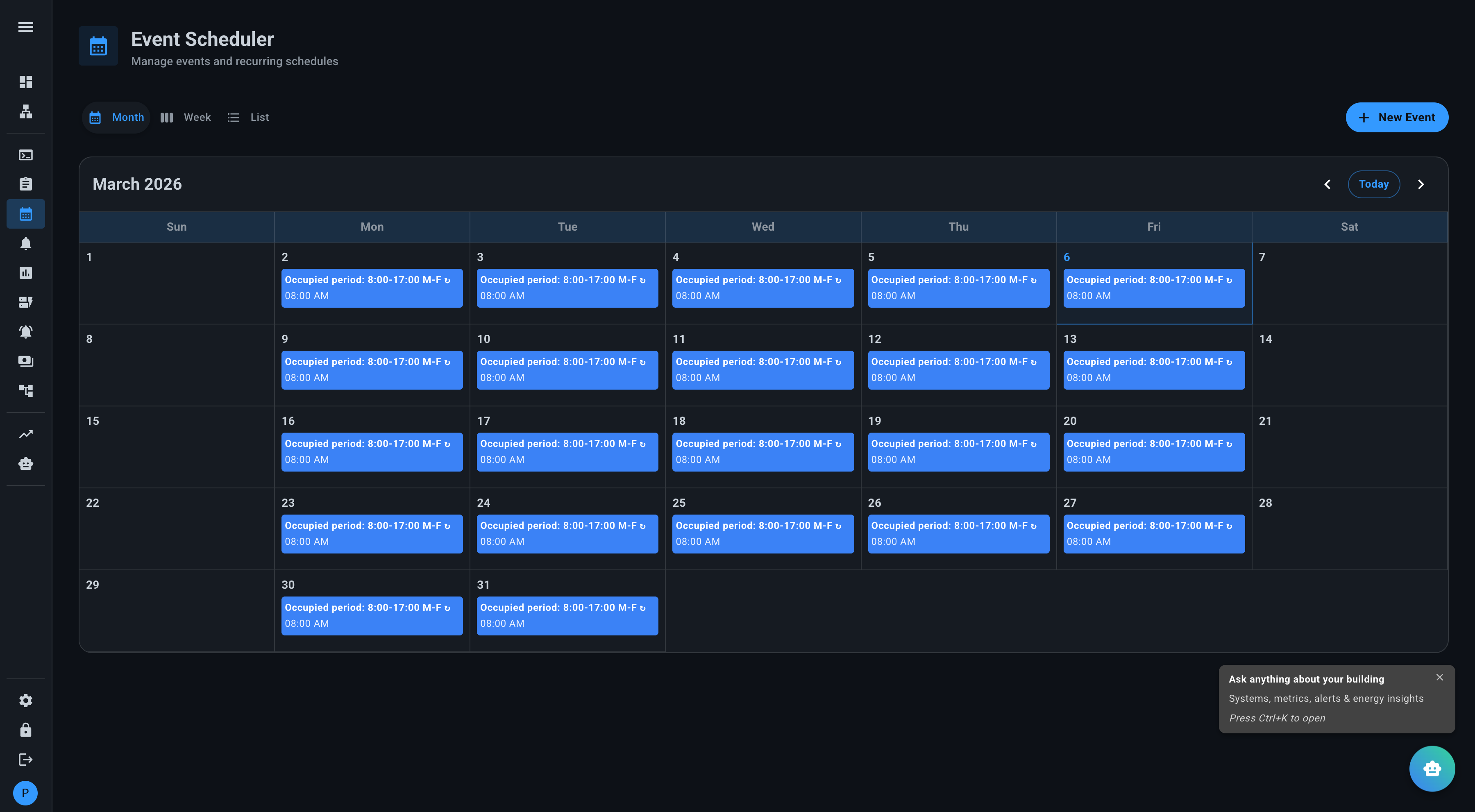Open the clipboard tasks panel

coord(25,183)
